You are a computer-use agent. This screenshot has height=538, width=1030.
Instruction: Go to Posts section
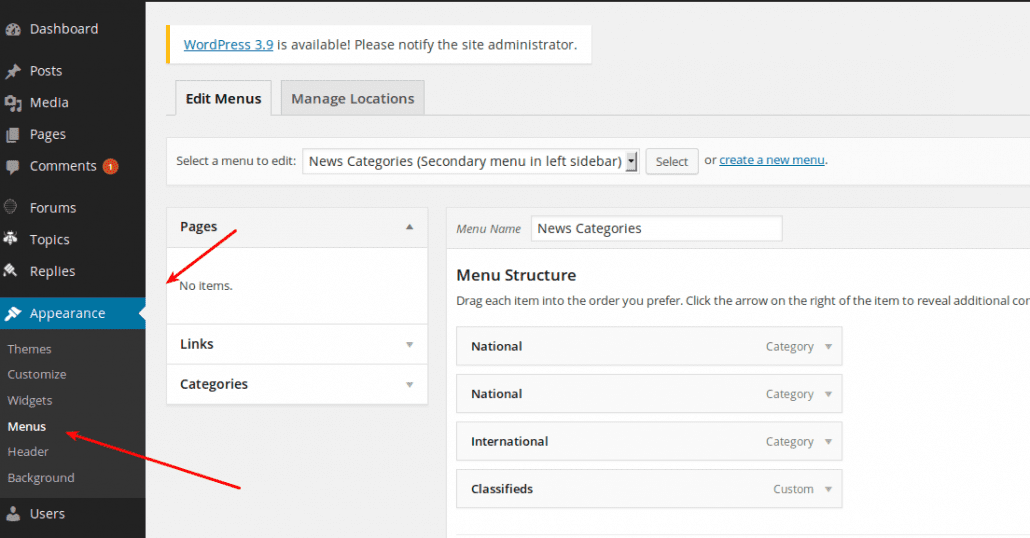46,71
